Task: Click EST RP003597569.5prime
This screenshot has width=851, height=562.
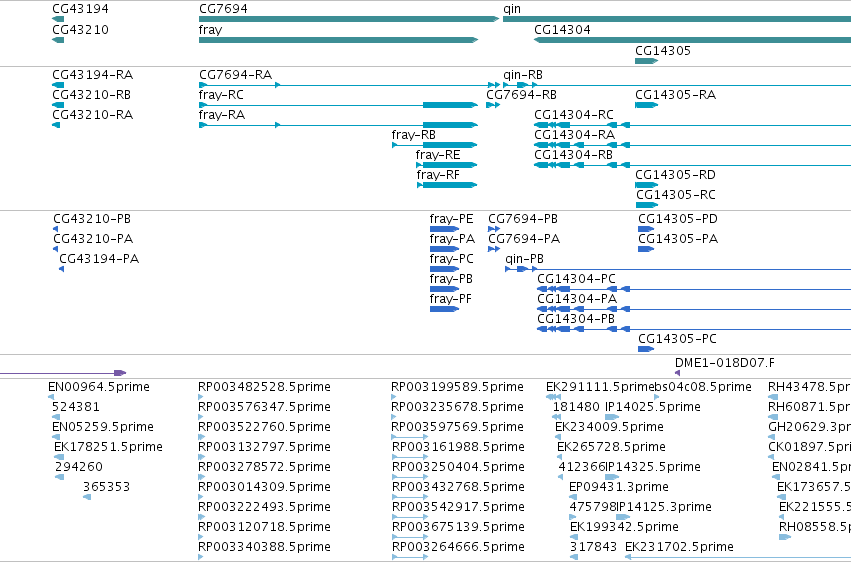Action: tap(410, 437)
